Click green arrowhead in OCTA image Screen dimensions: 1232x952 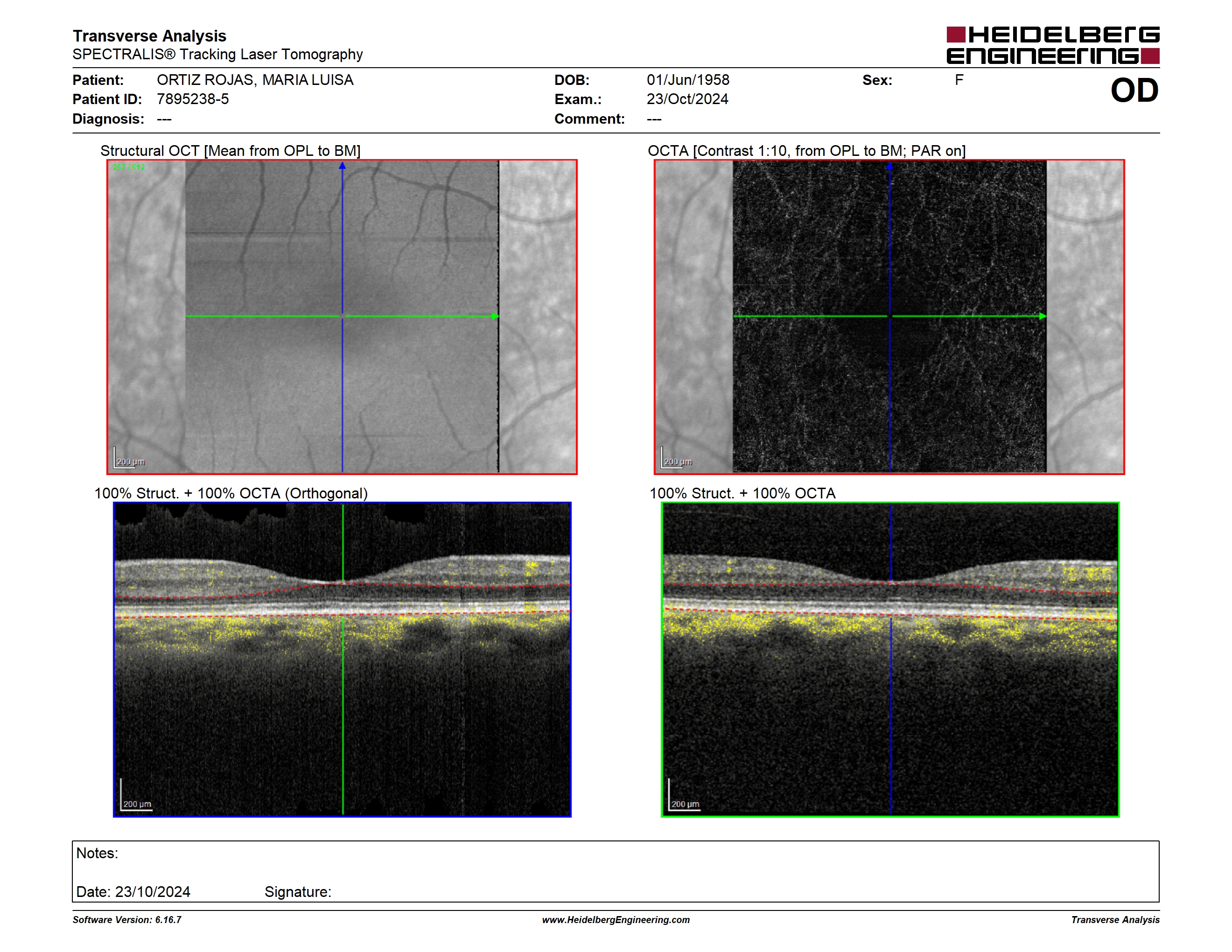1043,316
